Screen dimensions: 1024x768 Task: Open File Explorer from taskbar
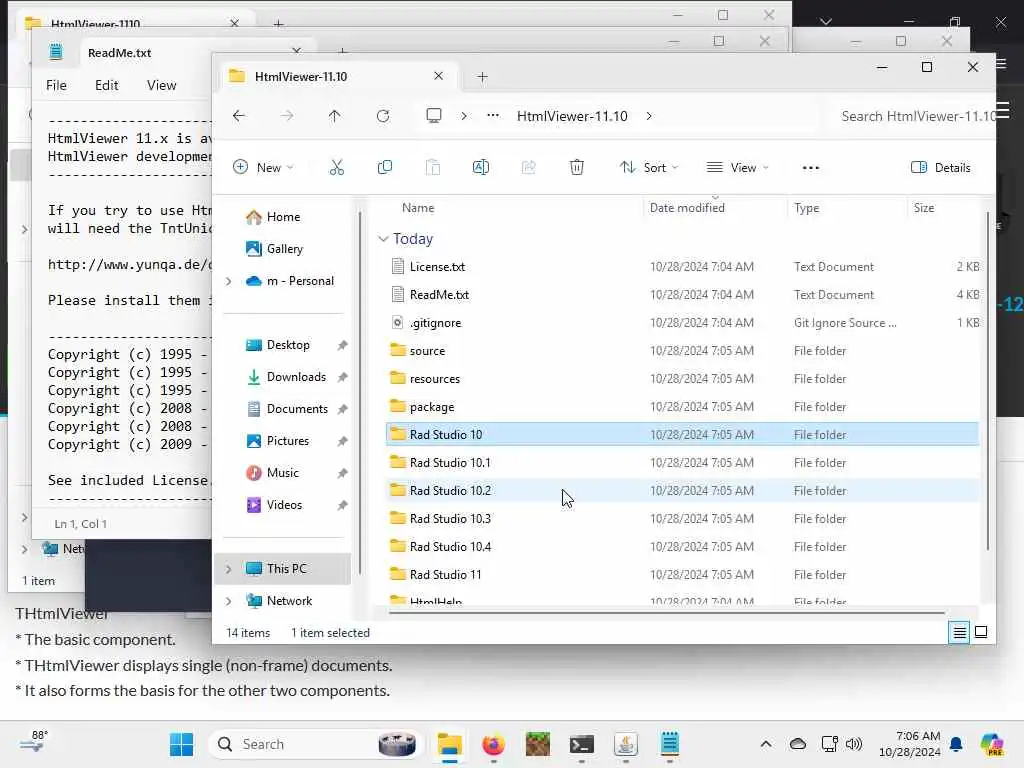click(x=449, y=744)
